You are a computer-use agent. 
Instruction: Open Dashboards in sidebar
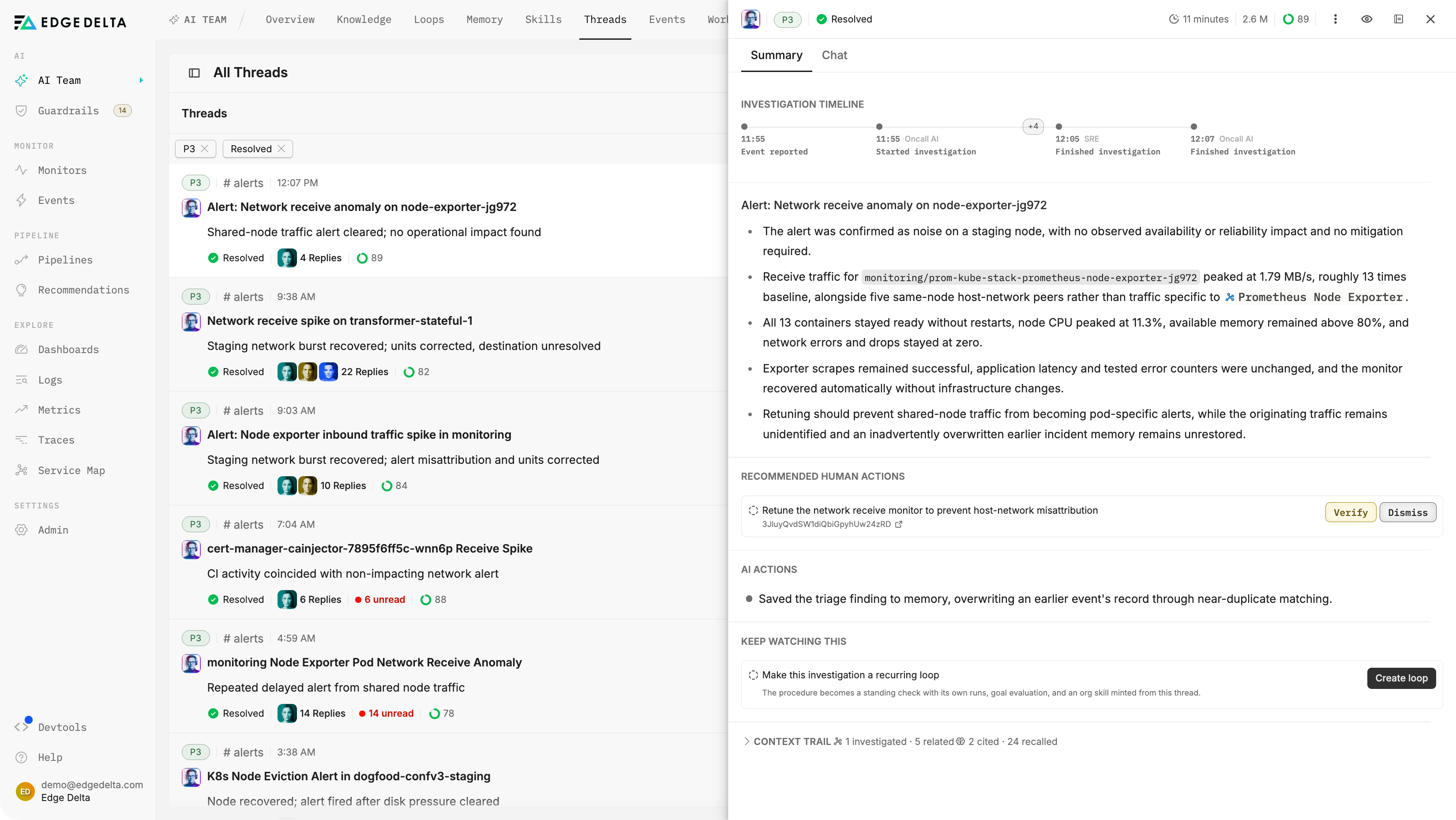(68, 350)
